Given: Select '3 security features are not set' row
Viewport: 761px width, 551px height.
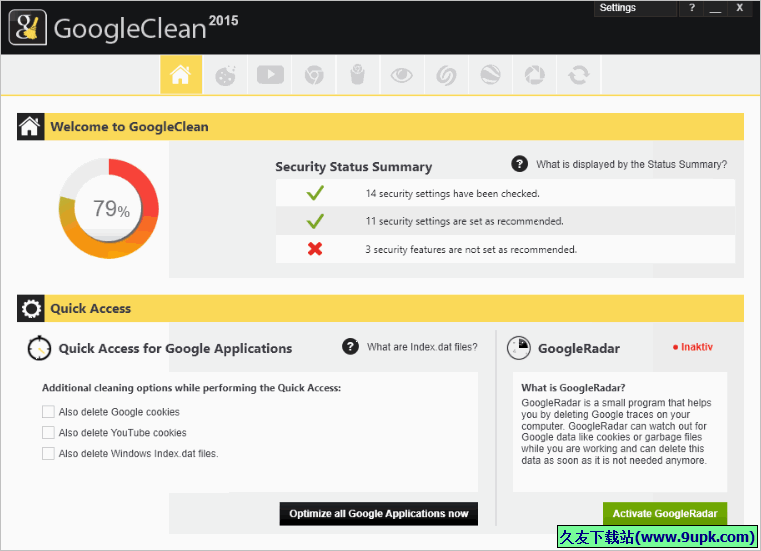Looking at the screenshot, I should coord(505,249).
